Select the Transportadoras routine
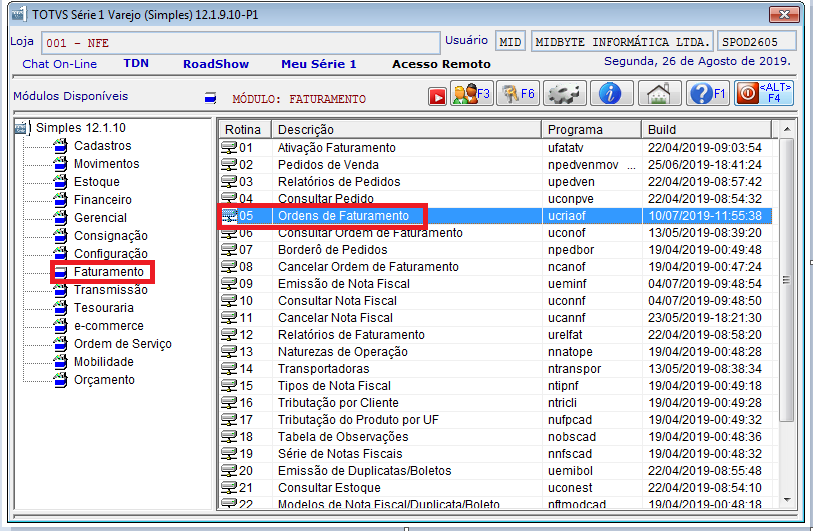The height and width of the screenshot is (531, 813). 496,369
